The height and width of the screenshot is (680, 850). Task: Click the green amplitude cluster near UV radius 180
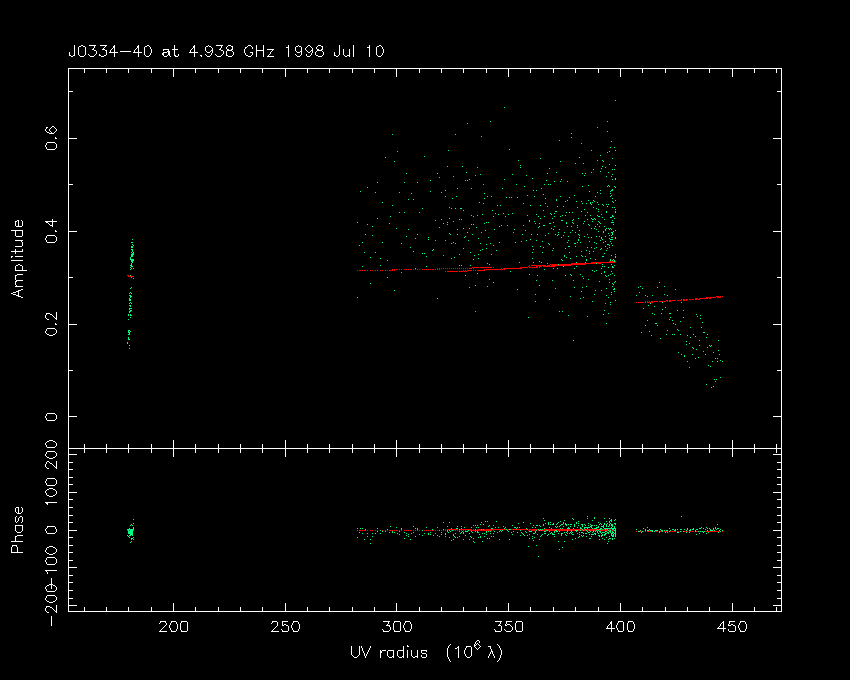tap(130, 293)
